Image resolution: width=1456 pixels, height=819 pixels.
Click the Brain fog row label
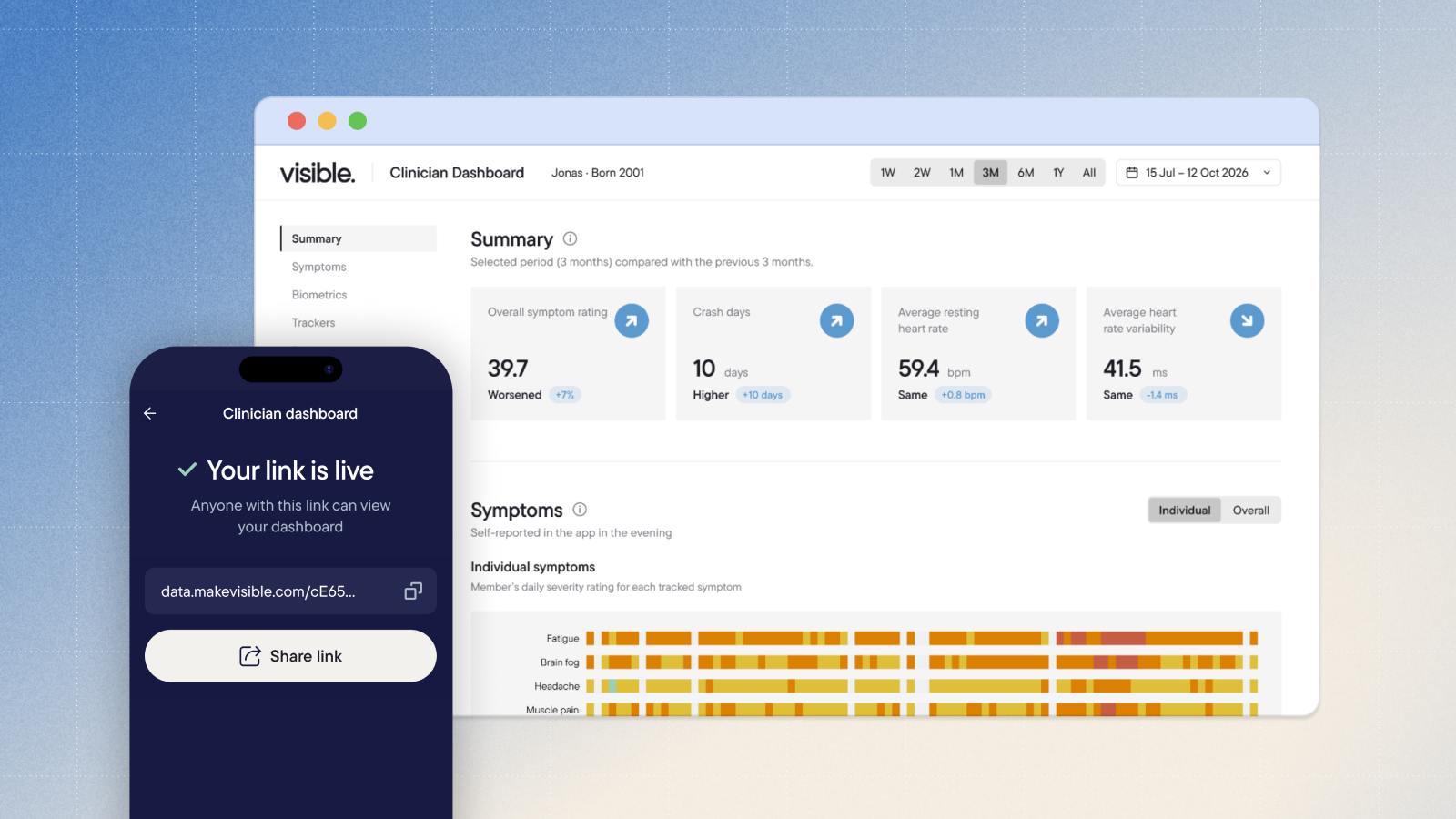point(560,662)
